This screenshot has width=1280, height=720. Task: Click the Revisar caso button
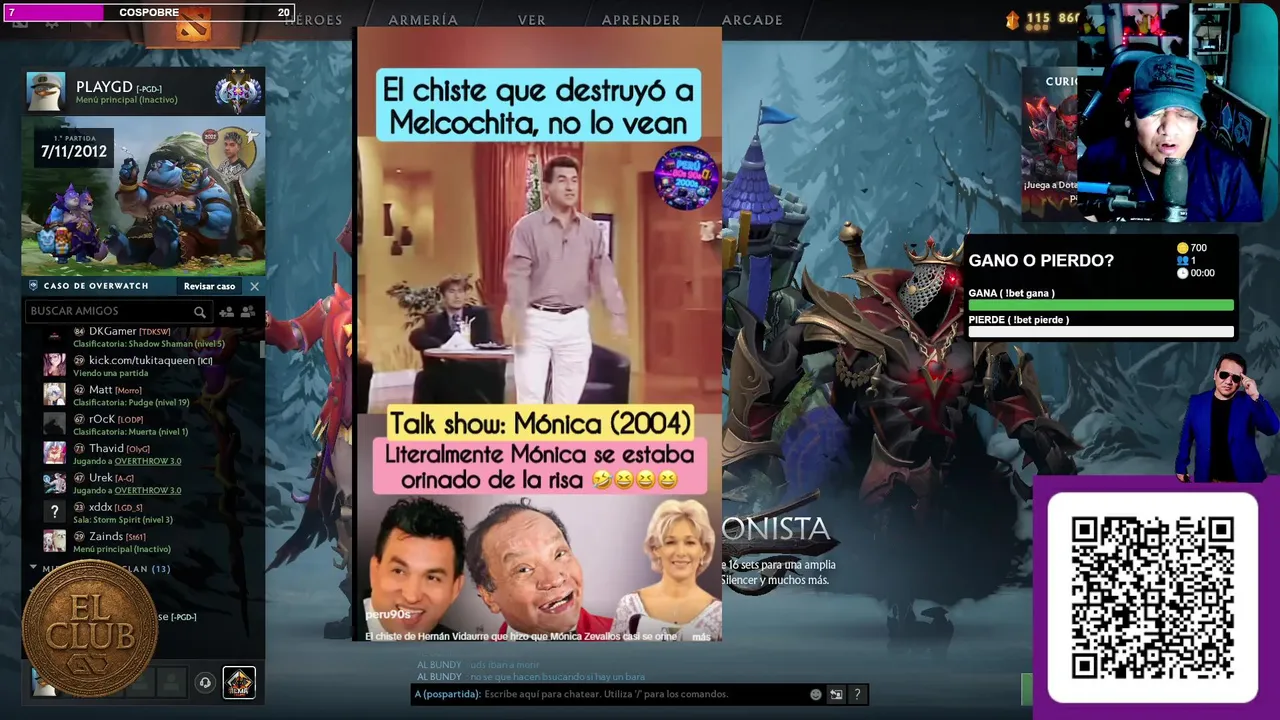click(x=209, y=286)
